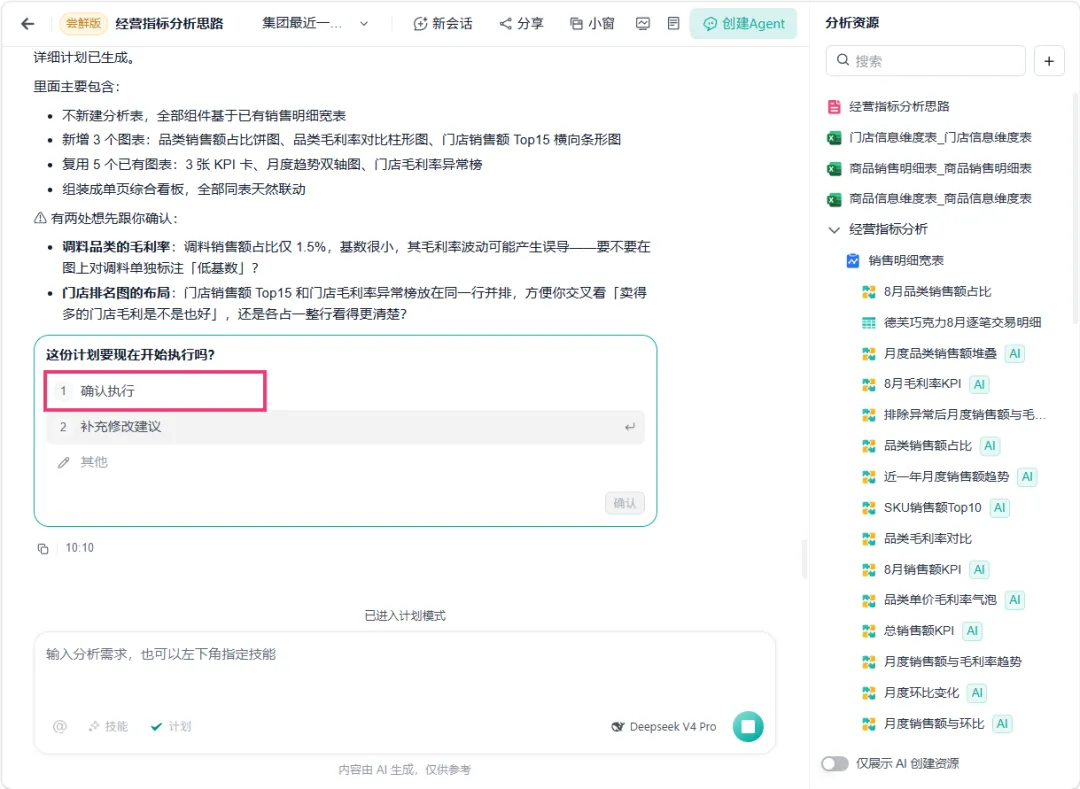Collapse the 经营指标分析 folder
This screenshot has height=789, width=1080.
(x=834, y=229)
